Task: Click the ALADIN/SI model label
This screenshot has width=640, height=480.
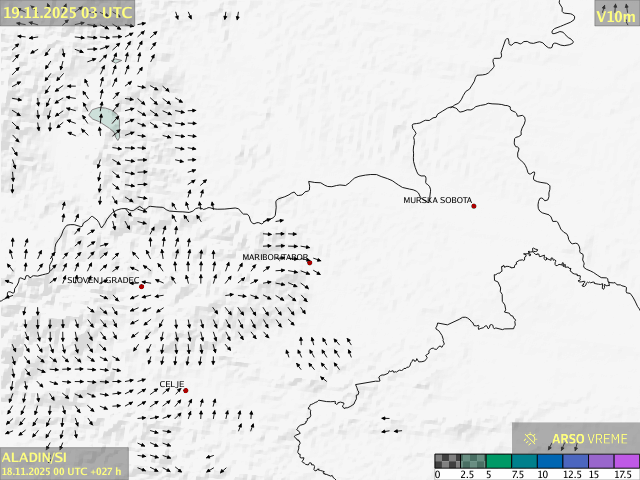Action: (34, 456)
